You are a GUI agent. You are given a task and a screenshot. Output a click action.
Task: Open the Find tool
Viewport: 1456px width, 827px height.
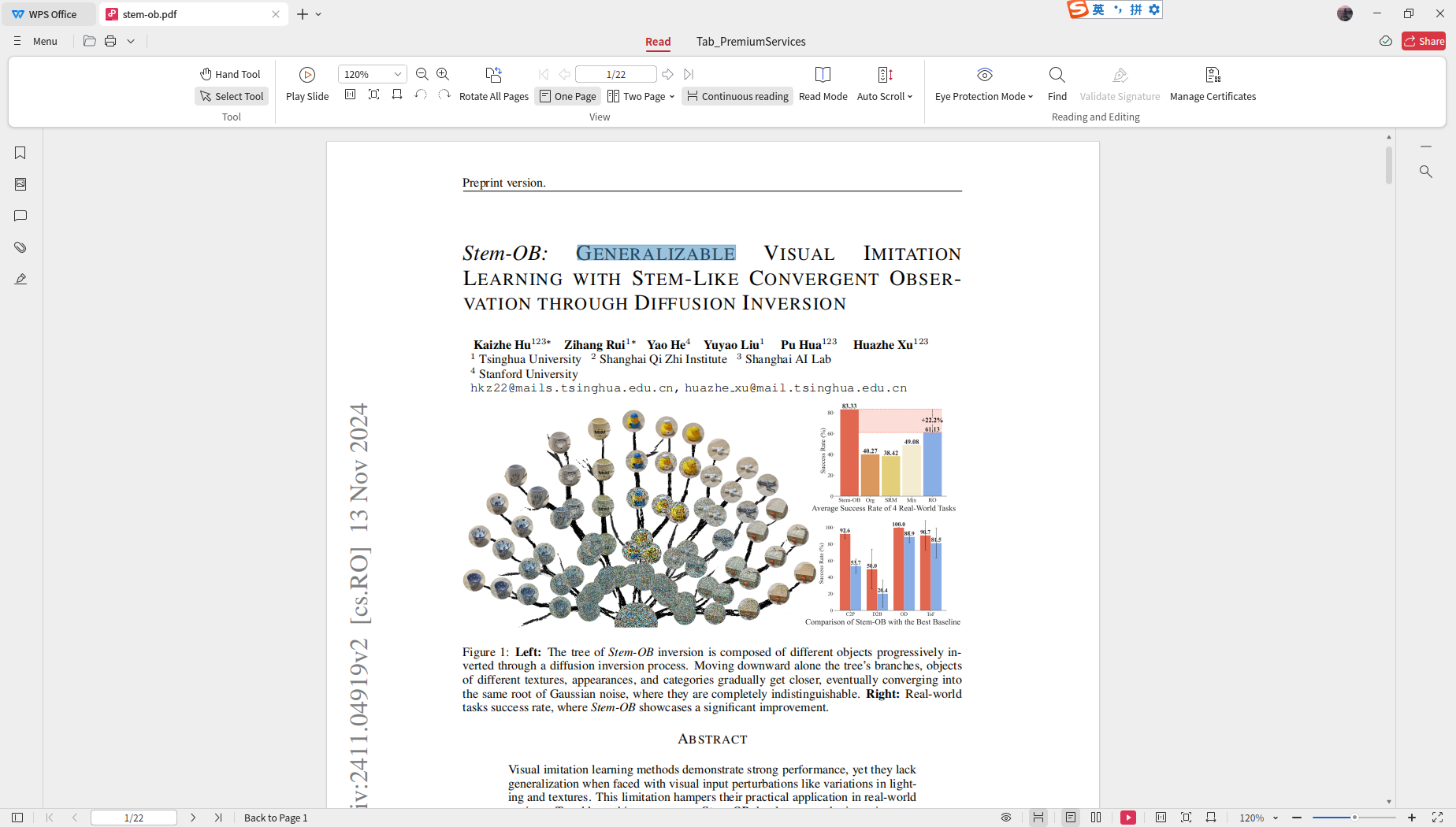[1057, 84]
